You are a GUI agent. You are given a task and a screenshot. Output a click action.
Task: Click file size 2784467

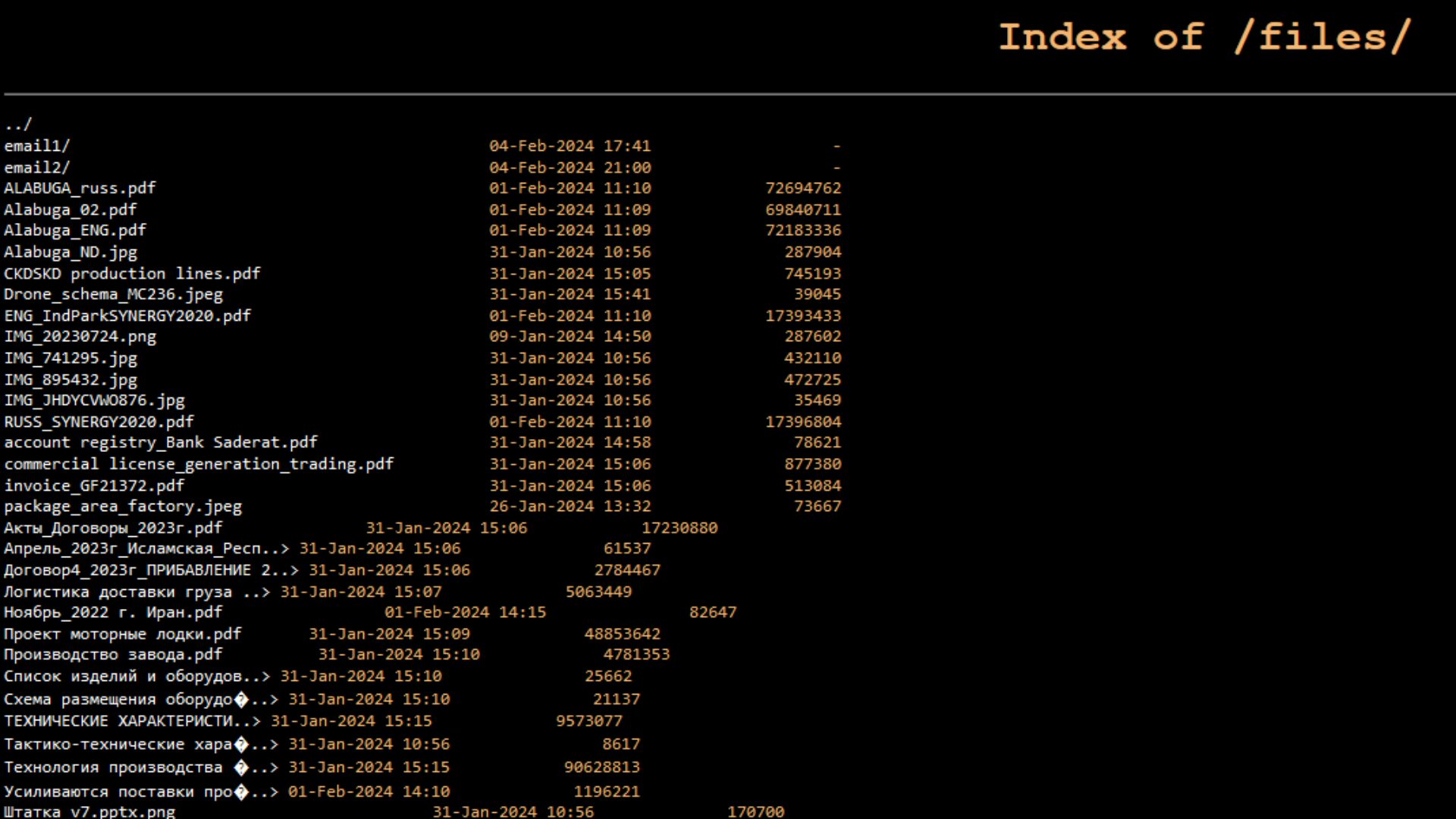[x=627, y=570]
